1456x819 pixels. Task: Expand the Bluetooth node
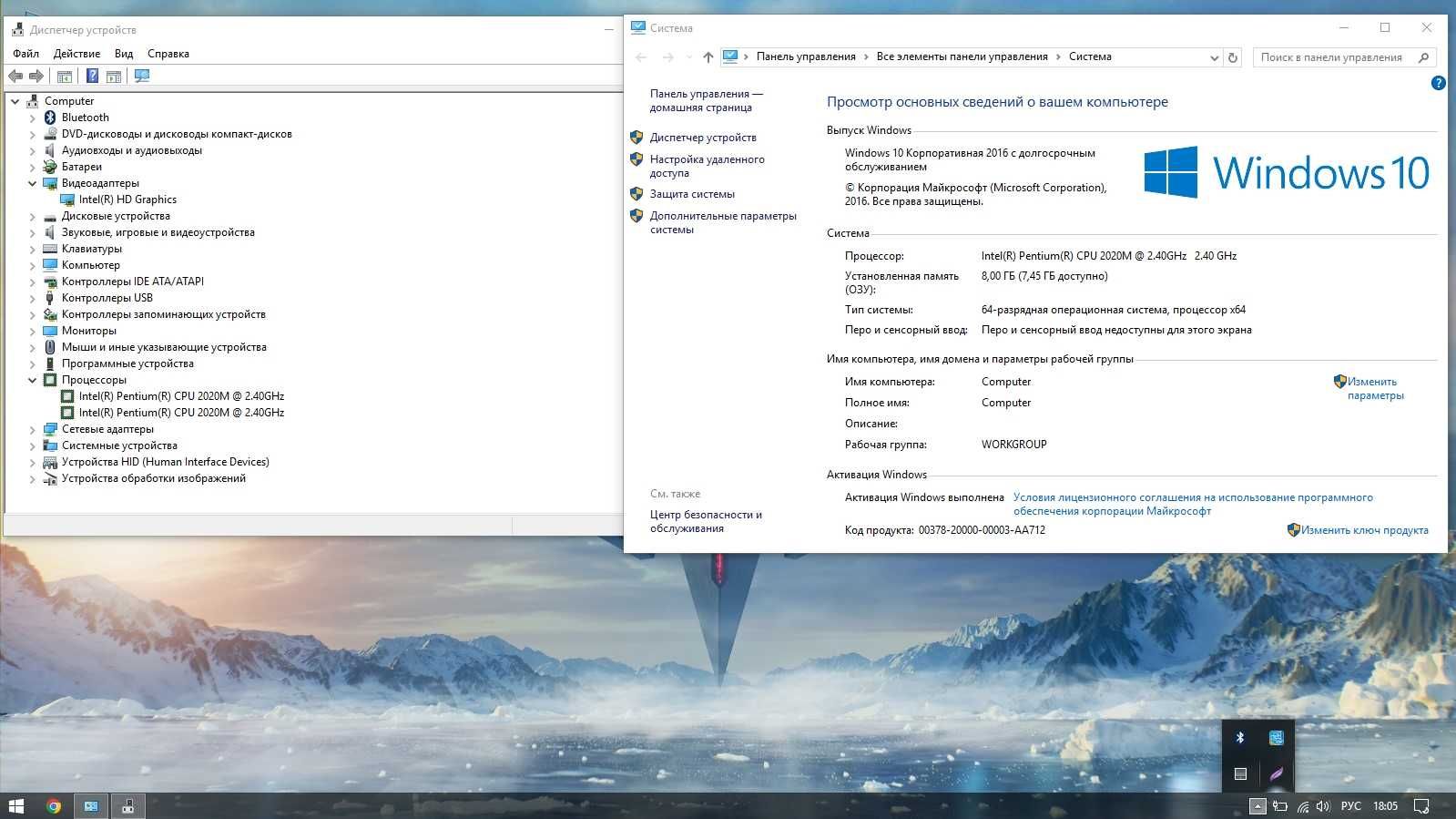coord(33,118)
